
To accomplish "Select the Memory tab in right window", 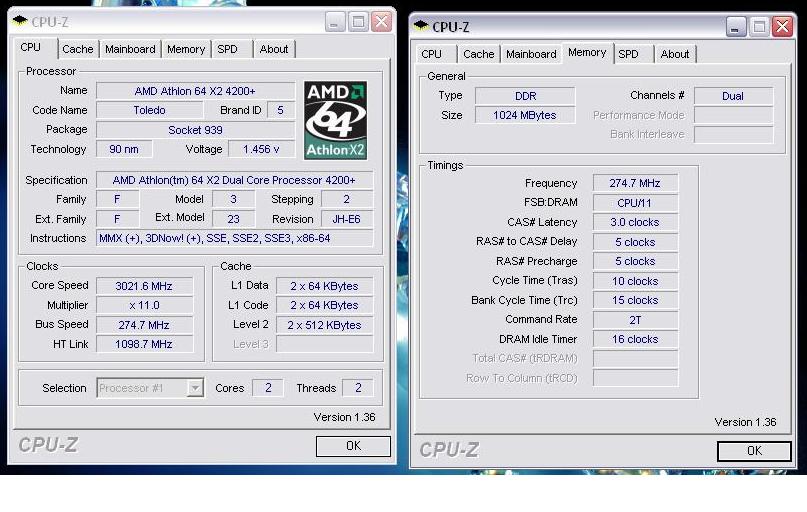I will point(587,52).
